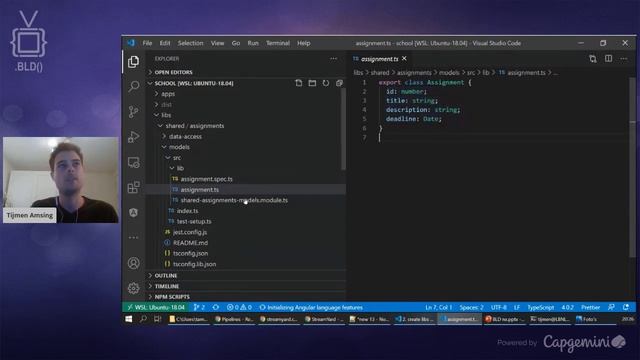Viewport: 640px width, 360px height.
Task: Refresh the explorer tree
Action: coord(326,83)
